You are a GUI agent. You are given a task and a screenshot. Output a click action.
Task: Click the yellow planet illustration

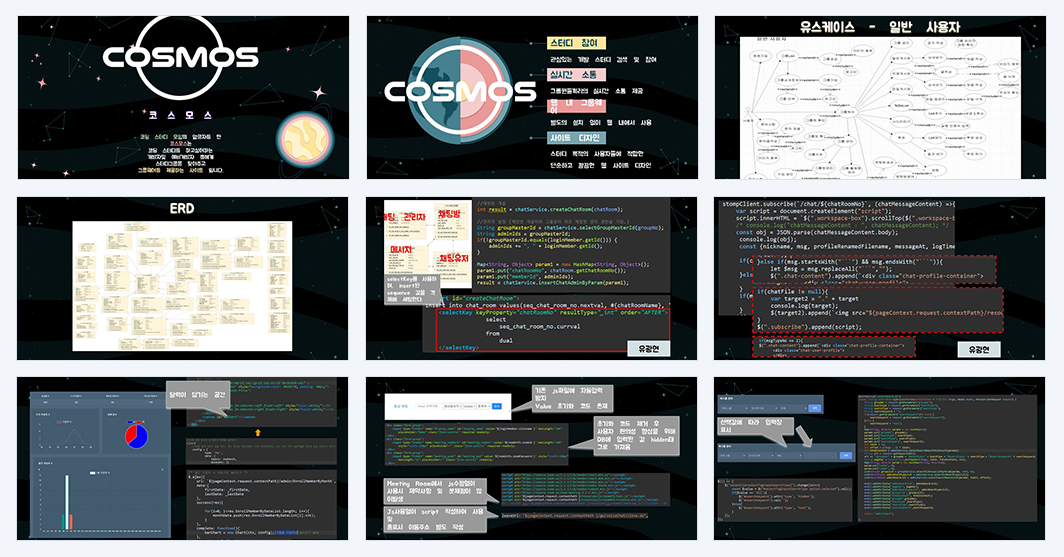coord(305,141)
